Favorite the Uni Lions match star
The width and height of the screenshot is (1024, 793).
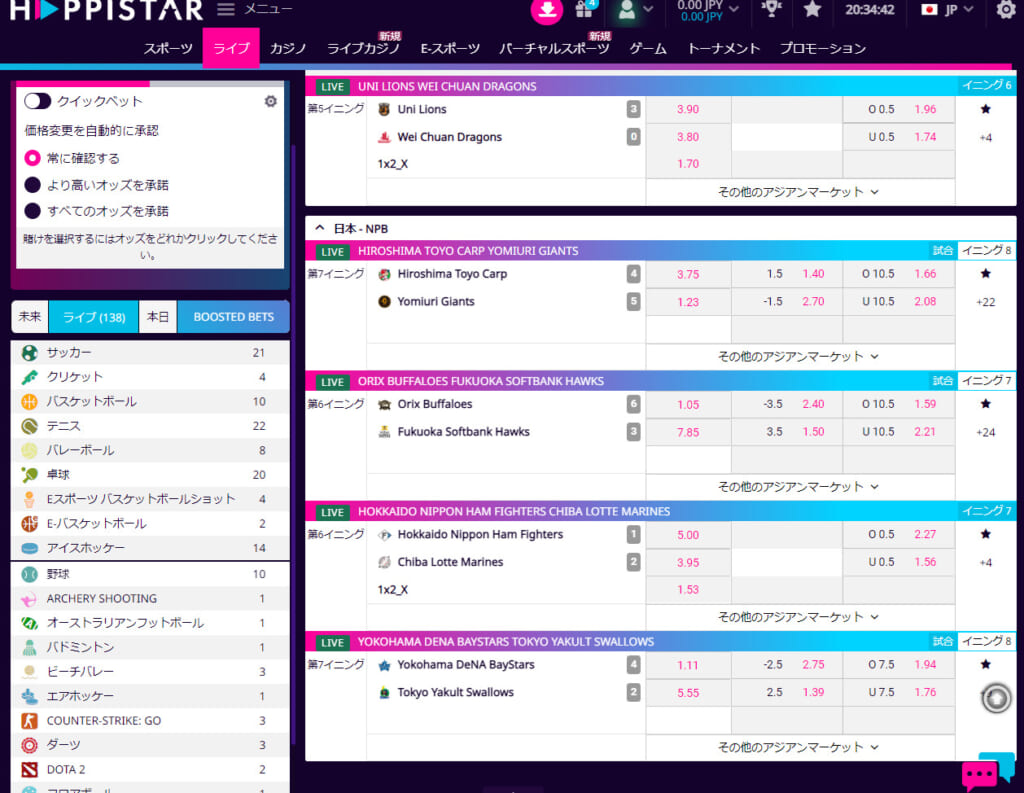(985, 109)
